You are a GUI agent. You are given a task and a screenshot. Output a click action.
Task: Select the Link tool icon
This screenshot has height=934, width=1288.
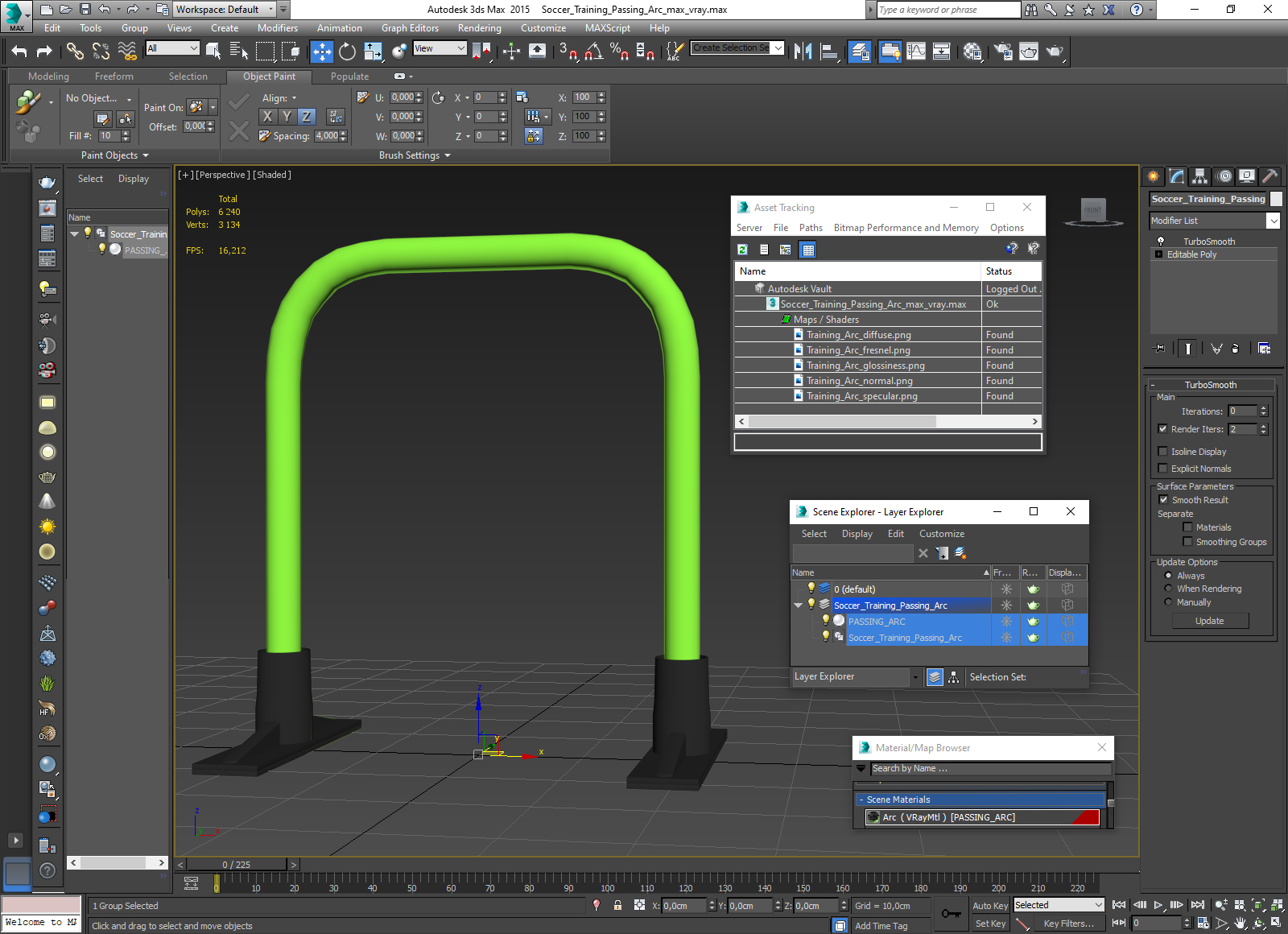click(75, 52)
